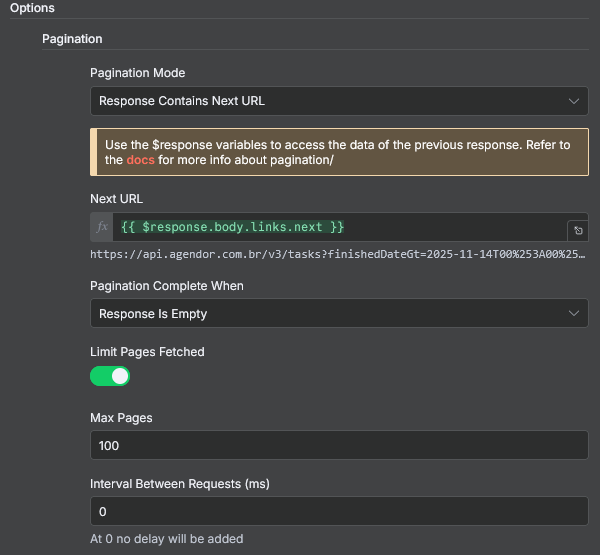Click the yellow $response variables notice
This screenshot has width=600, height=555.
[x=338, y=152]
